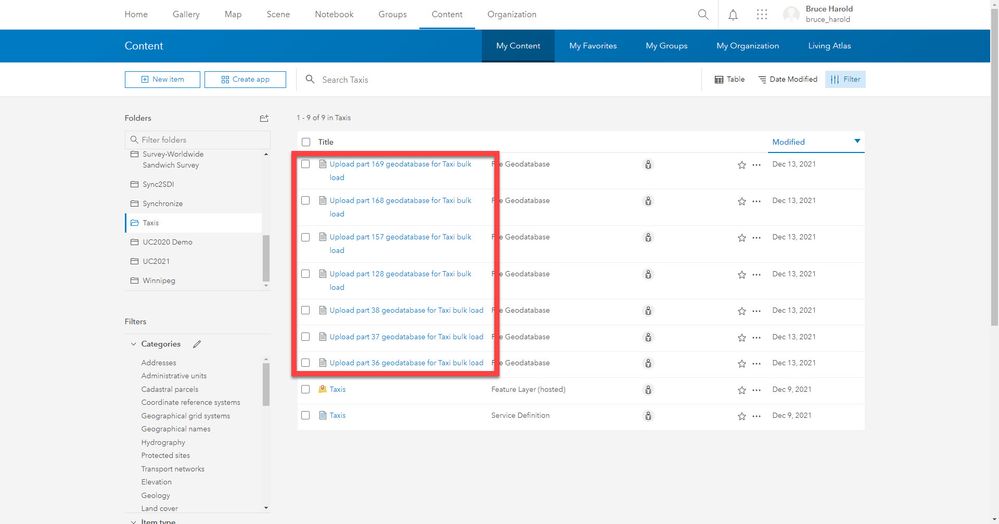Switch to My Organization tab
The width and height of the screenshot is (999, 524).
click(x=747, y=46)
